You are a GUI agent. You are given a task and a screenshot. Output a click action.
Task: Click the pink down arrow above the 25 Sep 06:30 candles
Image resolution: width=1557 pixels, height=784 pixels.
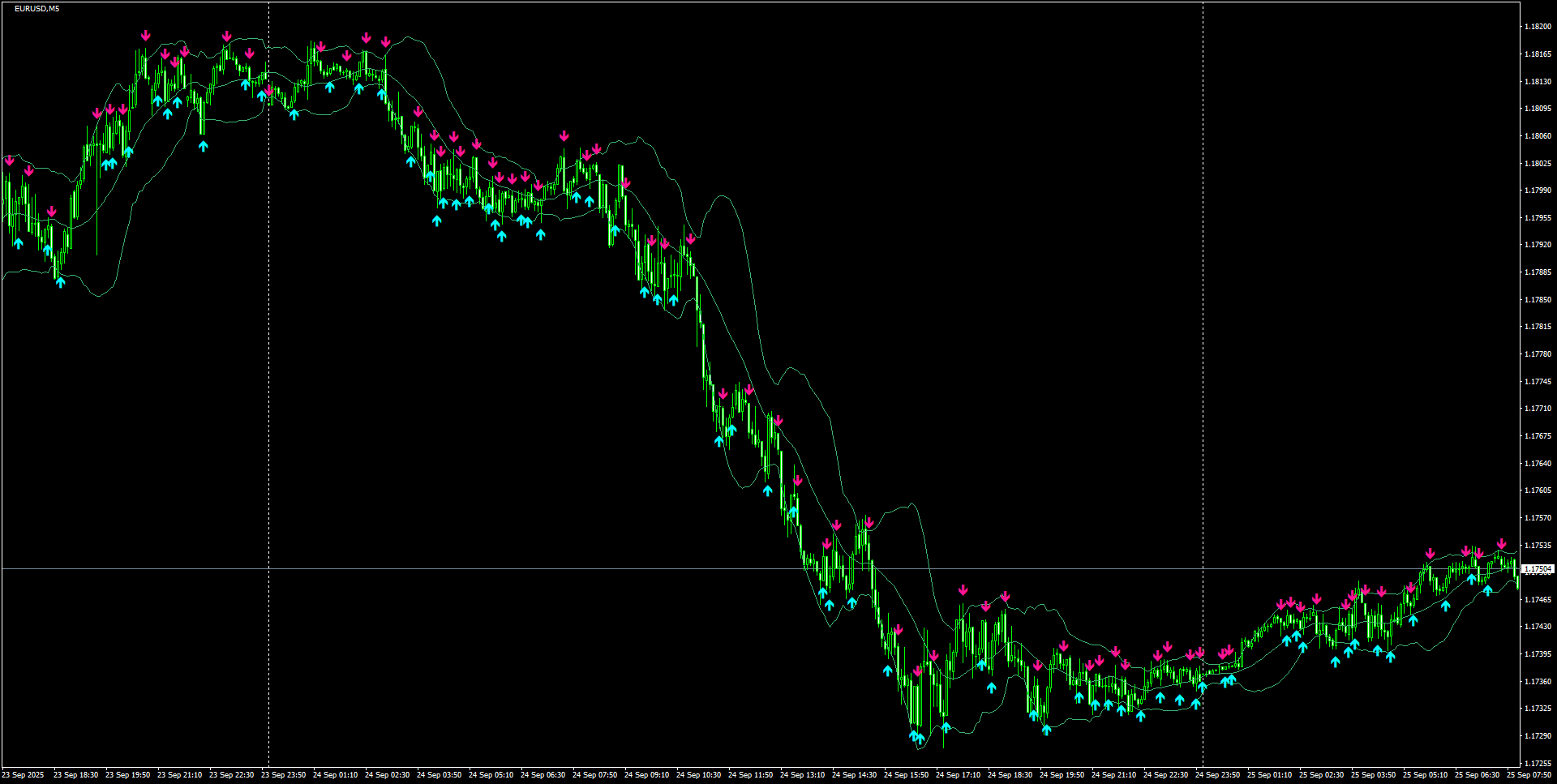[1478, 553]
